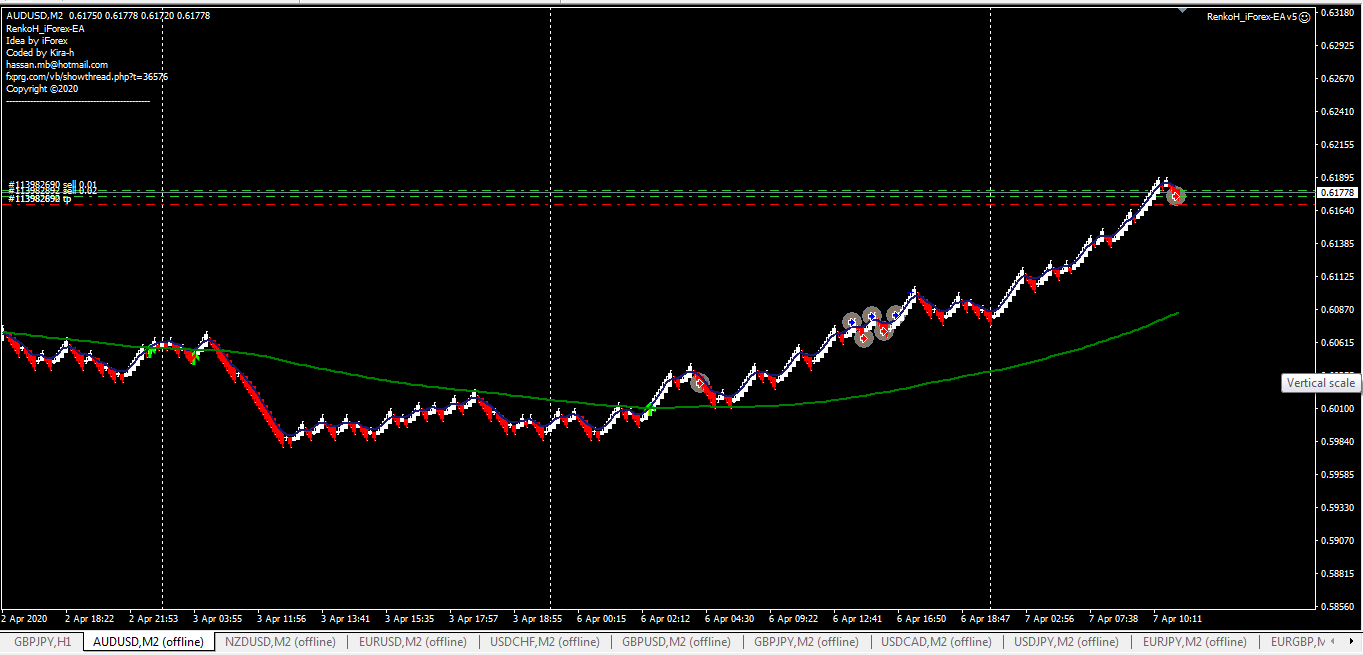The height and width of the screenshot is (655, 1363).
Task: Click the current price label 0.61778
Action: [1336, 192]
